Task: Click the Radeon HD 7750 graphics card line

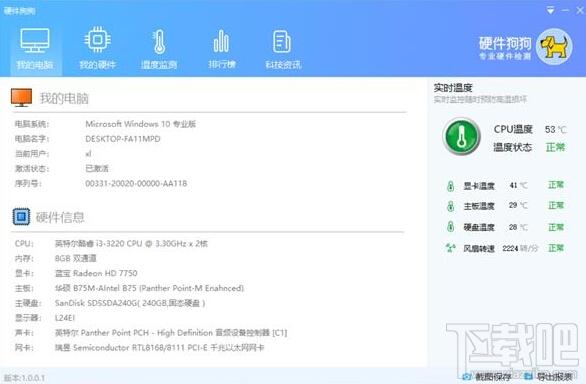Action: point(96,273)
